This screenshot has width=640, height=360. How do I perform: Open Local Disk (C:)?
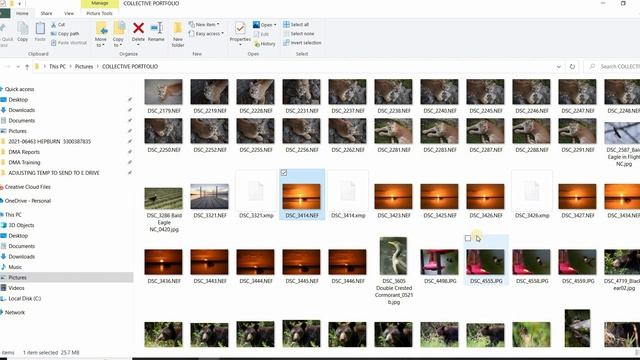tap(24, 299)
